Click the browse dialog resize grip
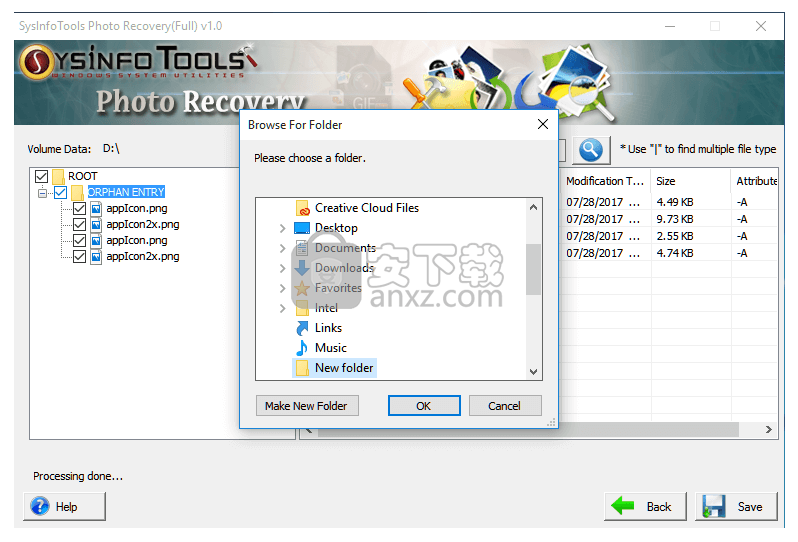Image resolution: width=798 pixels, height=542 pixels. (x=551, y=422)
